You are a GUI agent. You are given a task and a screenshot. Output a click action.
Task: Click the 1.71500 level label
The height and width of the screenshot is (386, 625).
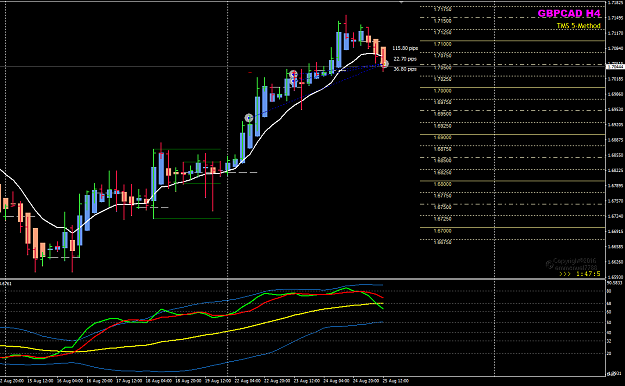(x=442, y=21)
